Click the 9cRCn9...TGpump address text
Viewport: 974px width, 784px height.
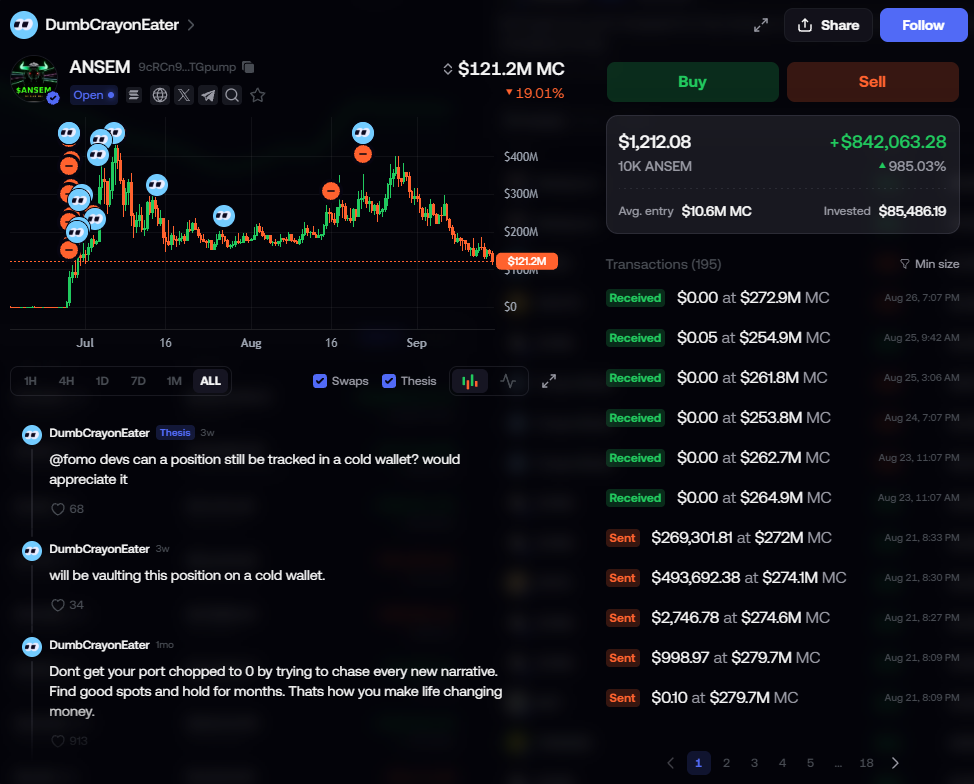tap(187, 67)
